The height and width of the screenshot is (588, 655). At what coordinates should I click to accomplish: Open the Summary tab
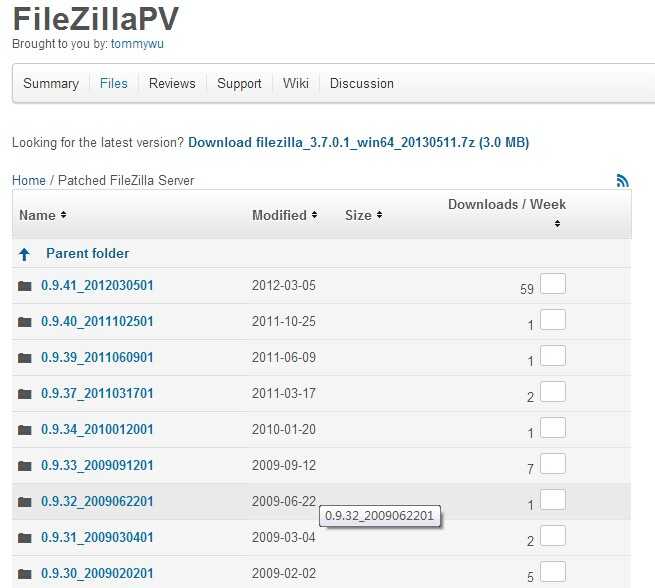click(51, 83)
